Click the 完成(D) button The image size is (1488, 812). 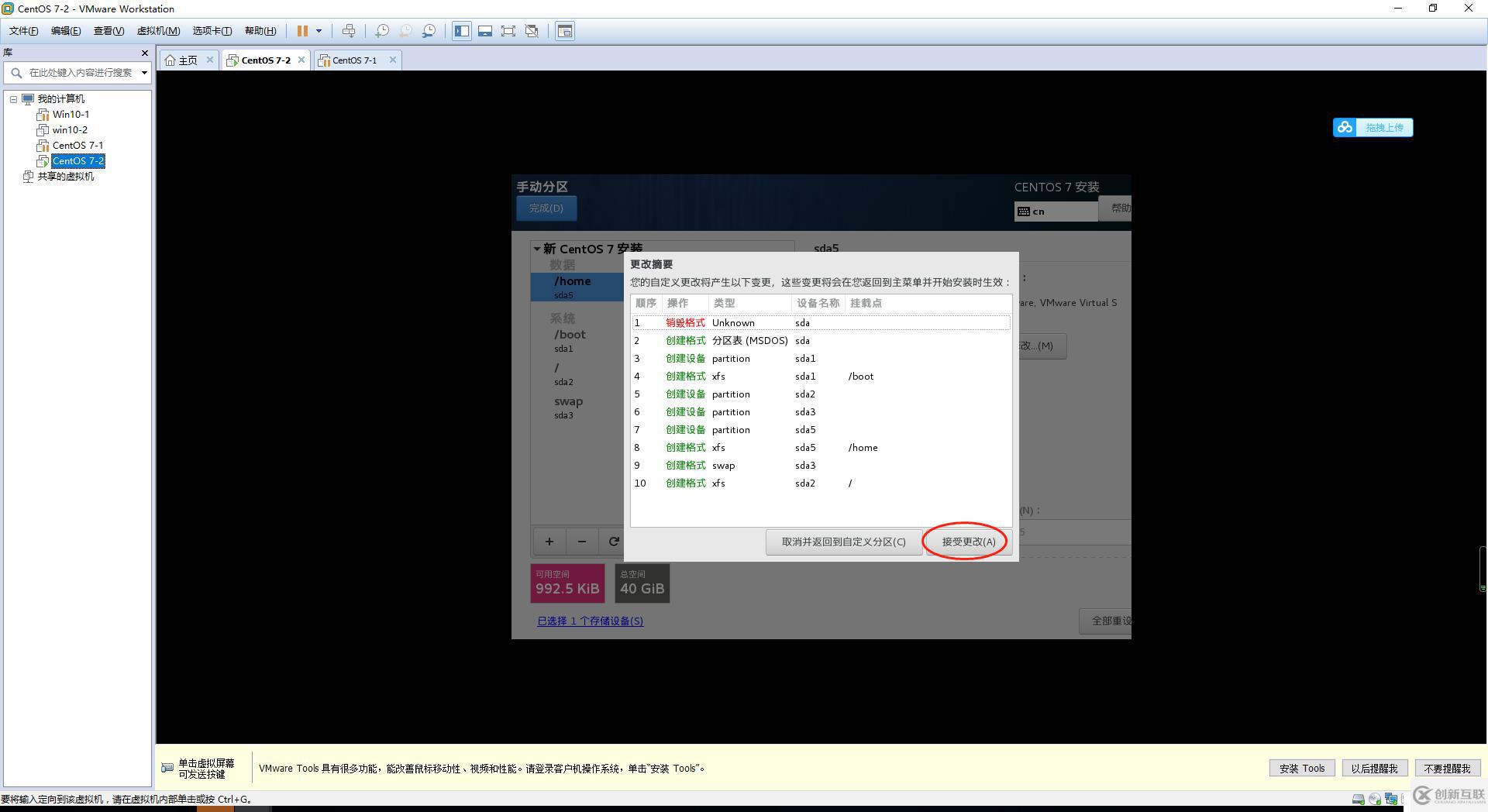pyautogui.click(x=546, y=208)
